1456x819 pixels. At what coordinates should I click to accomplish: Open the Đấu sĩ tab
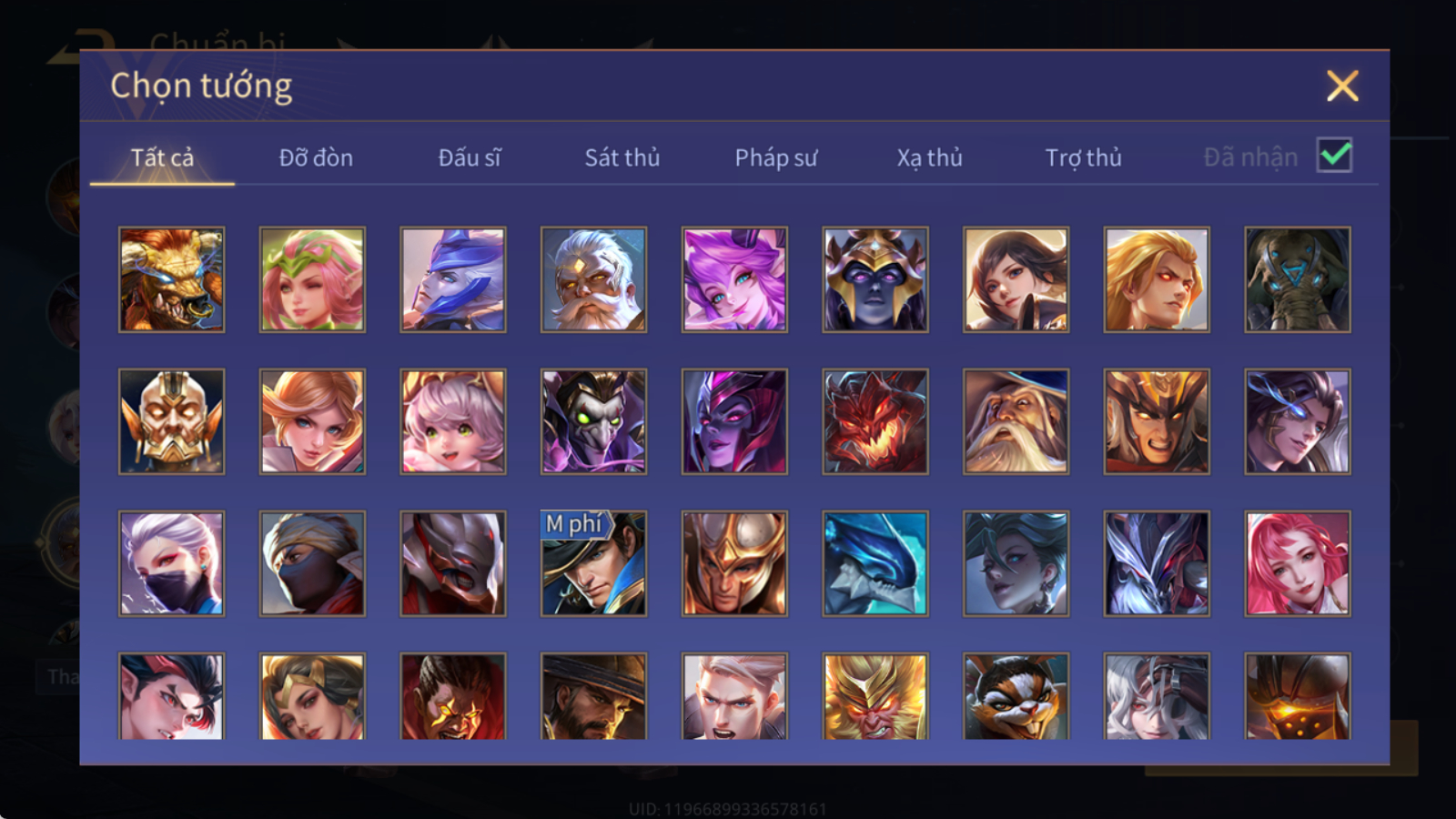[x=470, y=157]
